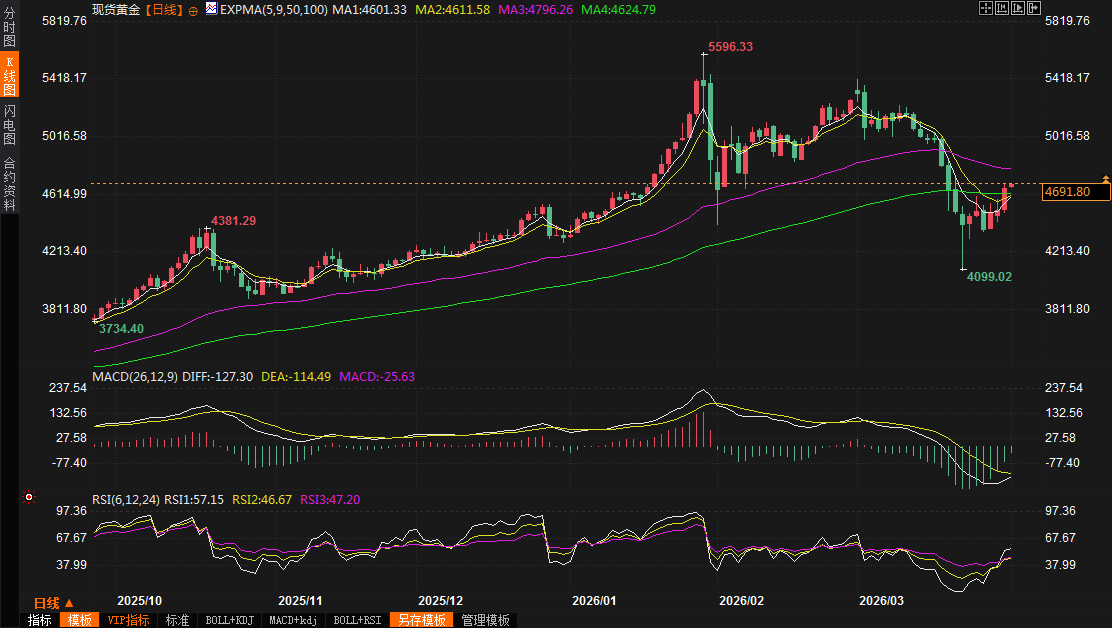Select the K线图 candlestick view tab

[x=9, y=75]
